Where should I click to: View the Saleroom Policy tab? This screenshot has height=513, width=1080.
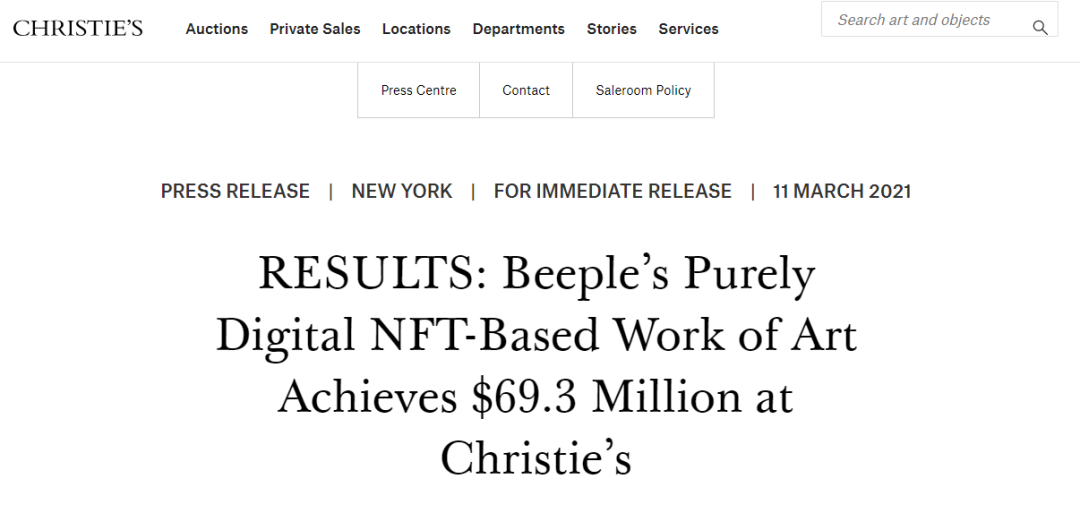coord(643,90)
